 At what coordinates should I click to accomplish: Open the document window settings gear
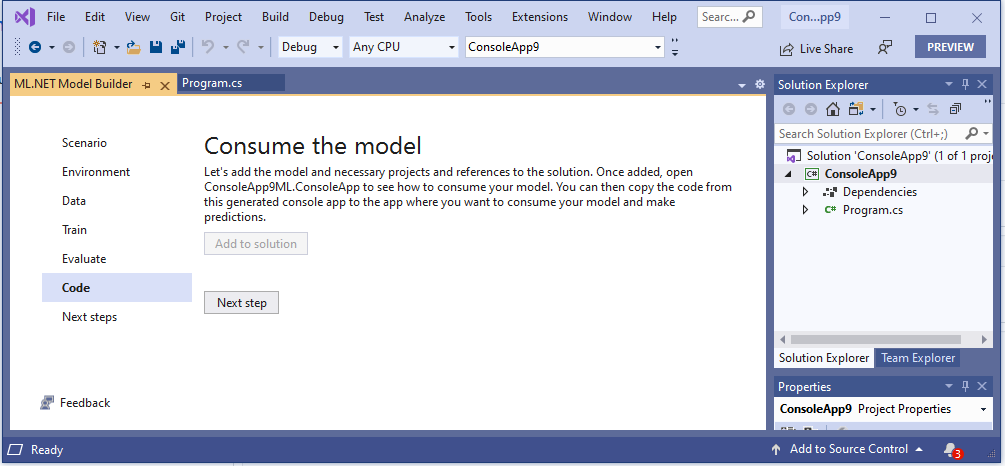pyautogui.click(x=760, y=84)
